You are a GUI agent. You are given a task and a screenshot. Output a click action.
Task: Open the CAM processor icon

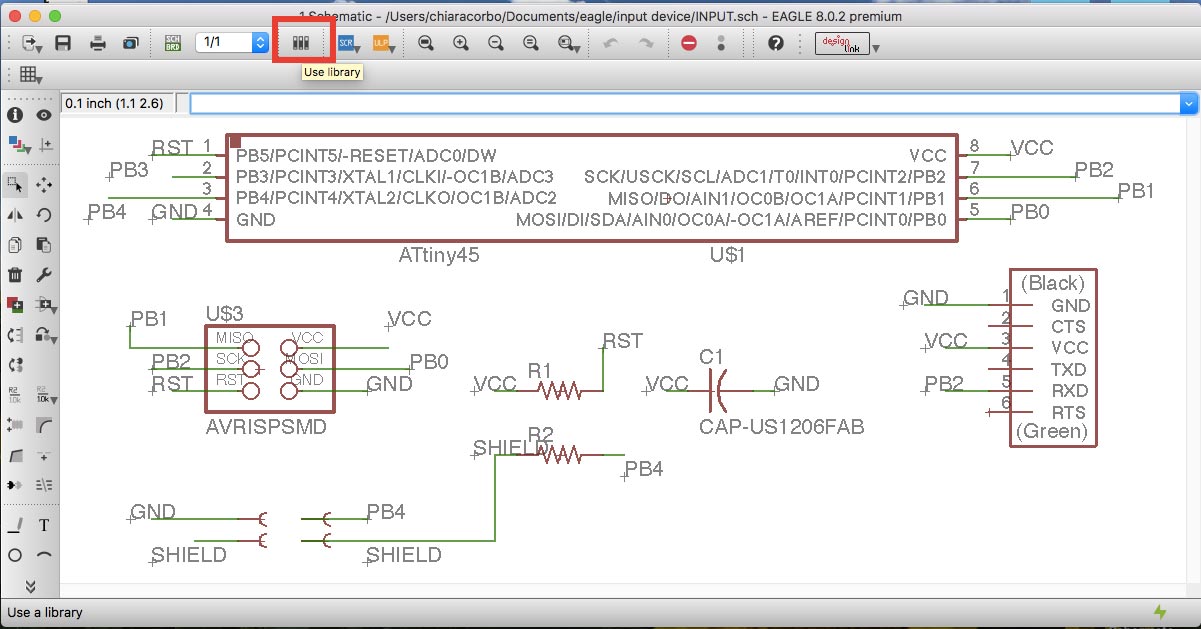[131, 43]
